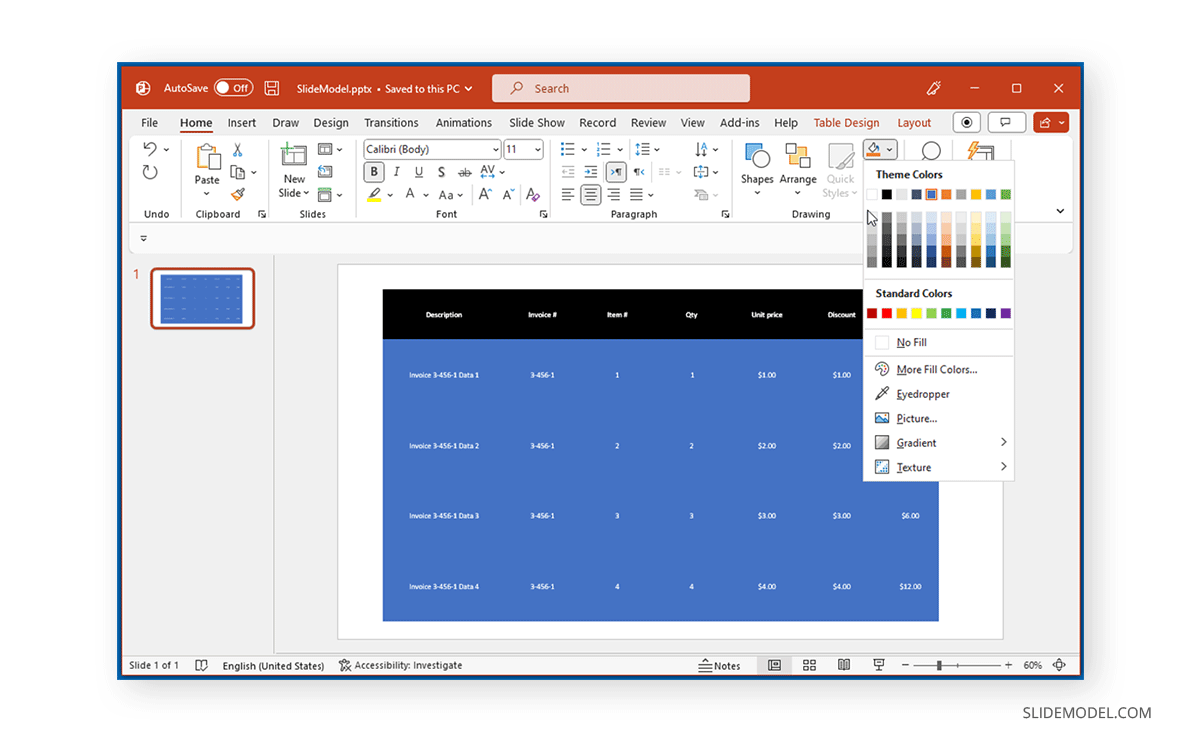The height and width of the screenshot is (743, 1200).
Task: Toggle Right-to-Left text direction
Action: pos(639,172)
